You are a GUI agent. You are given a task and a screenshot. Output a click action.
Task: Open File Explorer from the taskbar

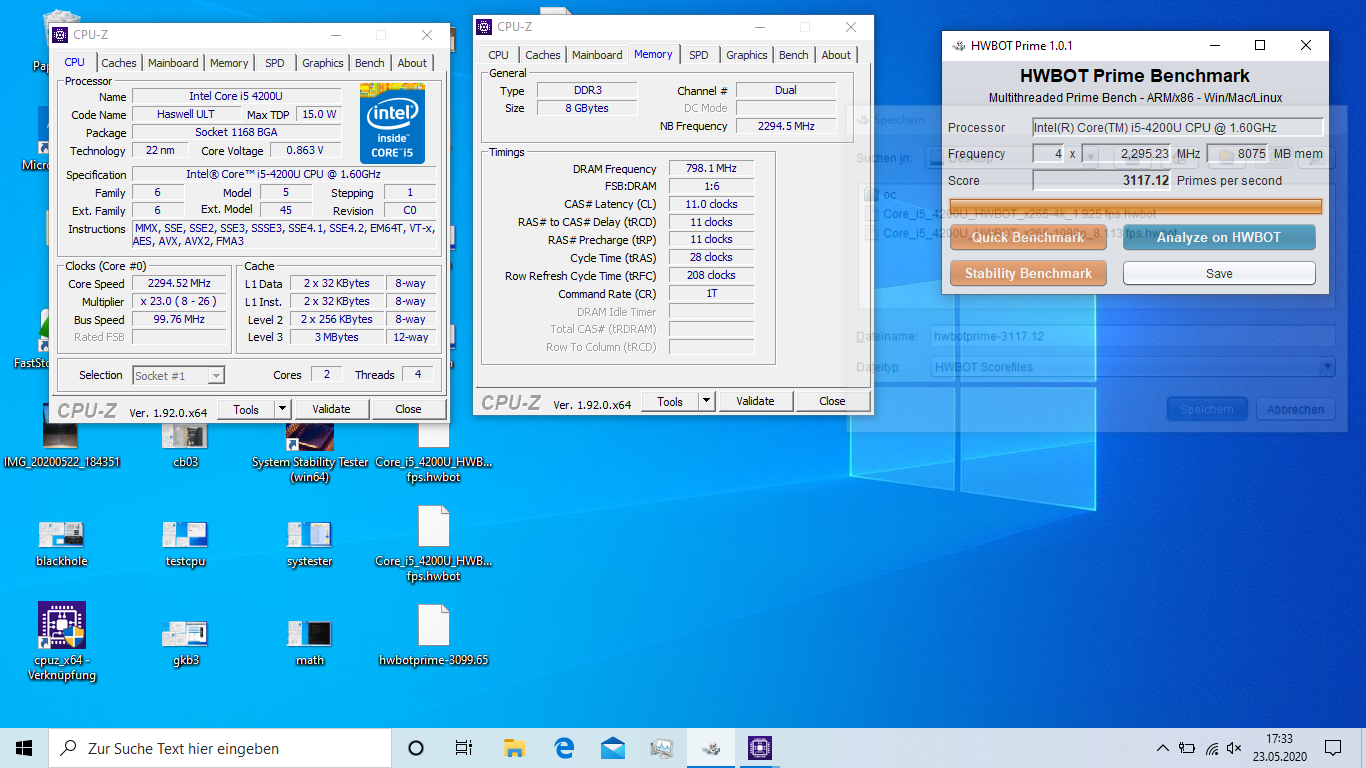(x=514, y=748)
